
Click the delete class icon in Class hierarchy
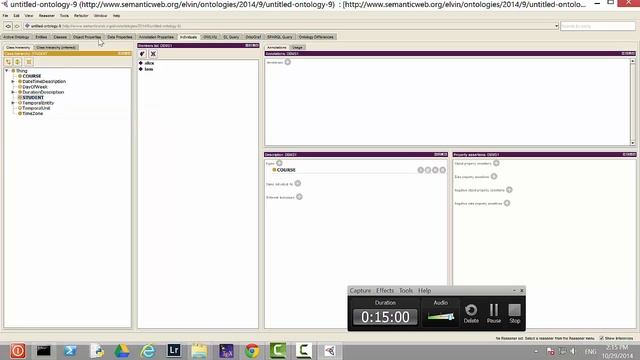[x=29, y=62]
